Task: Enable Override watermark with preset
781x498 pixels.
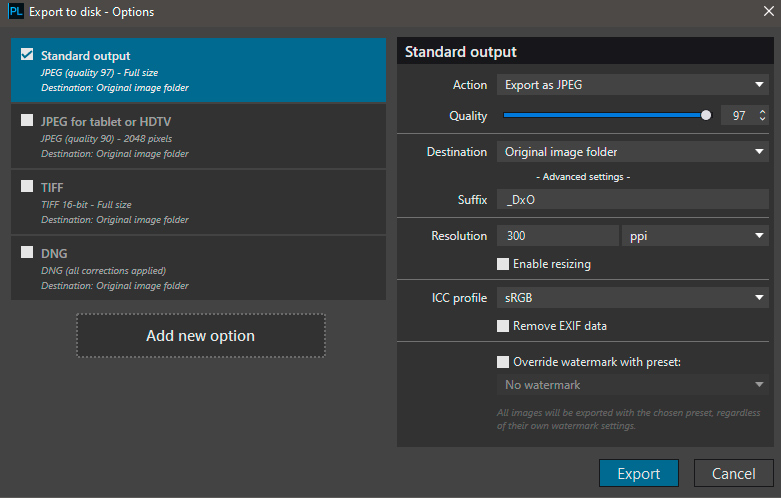Action: [503, 361]
